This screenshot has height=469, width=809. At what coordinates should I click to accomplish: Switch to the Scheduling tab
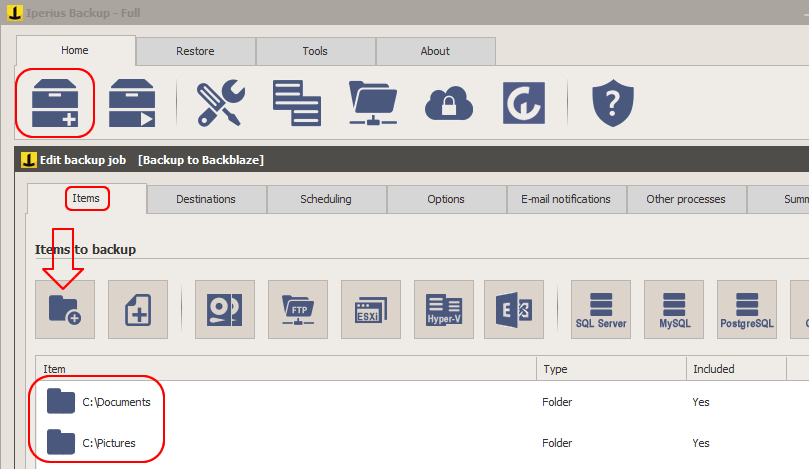[326, 199]
